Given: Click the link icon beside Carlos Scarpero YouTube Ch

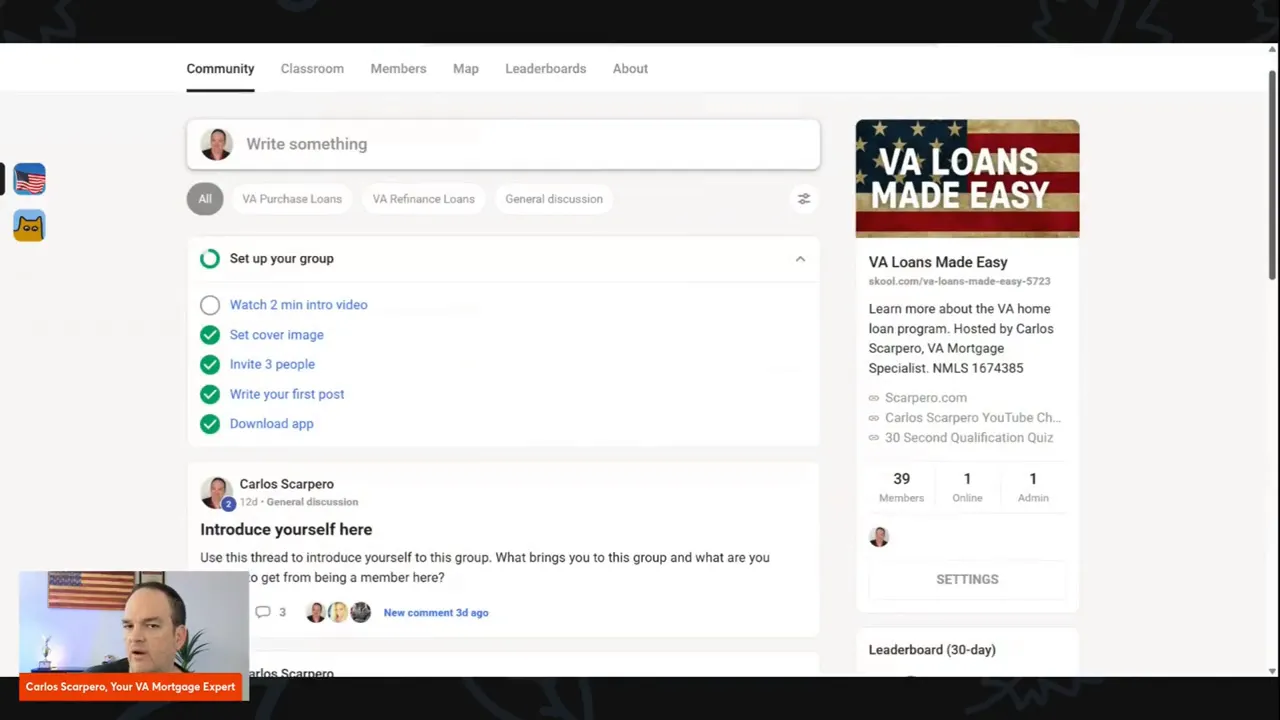Looking at the screenshot, I should tap(873, 417).
